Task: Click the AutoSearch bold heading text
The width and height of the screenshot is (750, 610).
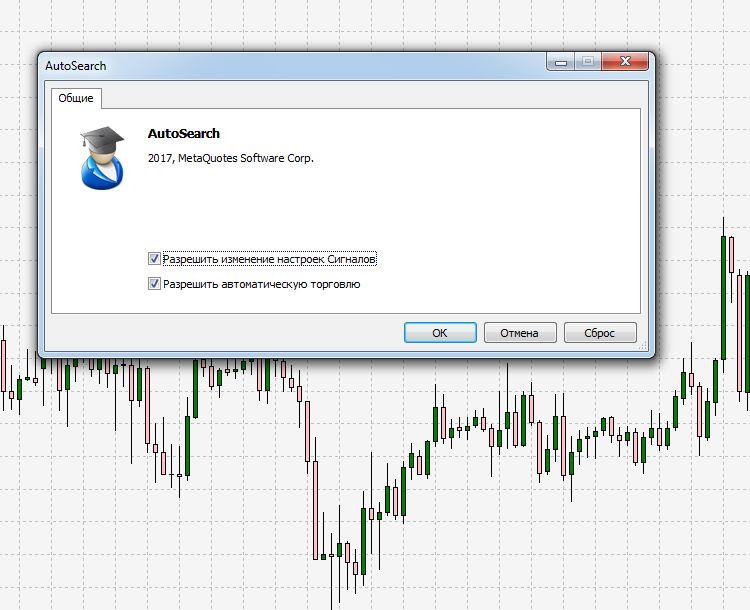Action: [x=184, y=133]
